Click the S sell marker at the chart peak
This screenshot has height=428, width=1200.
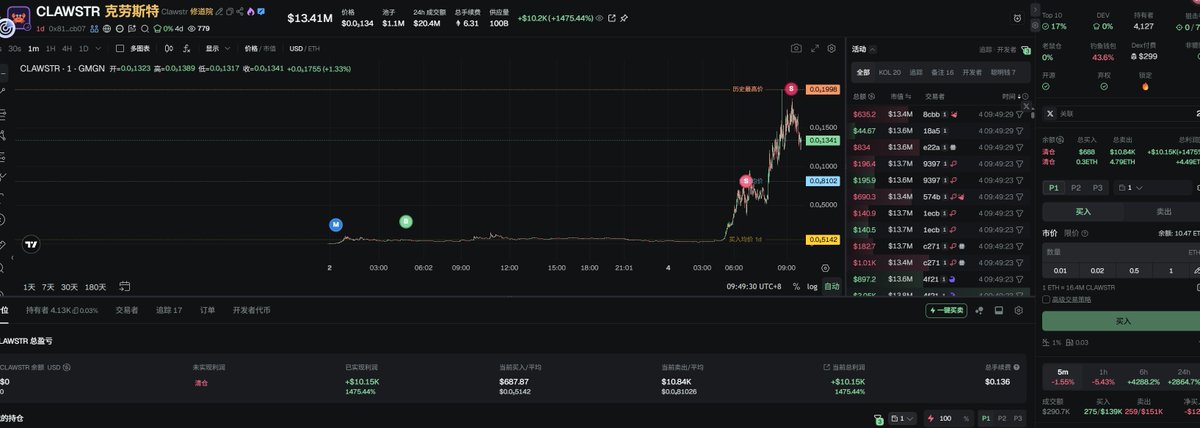tap(791, 89)
